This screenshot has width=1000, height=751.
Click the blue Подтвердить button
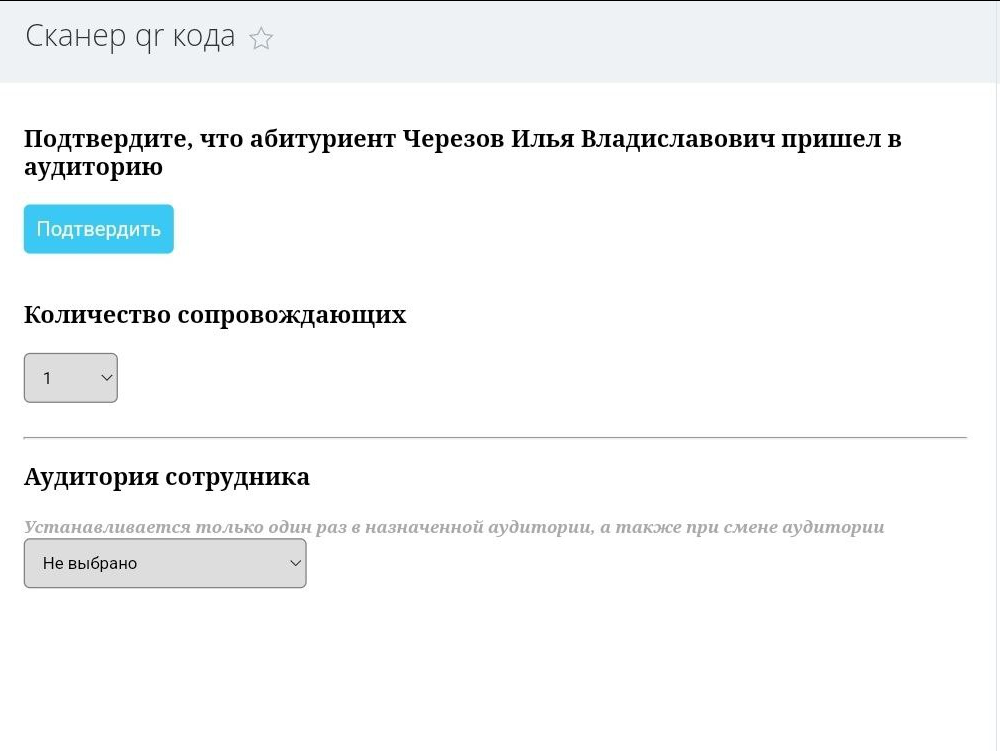[99, 229]
